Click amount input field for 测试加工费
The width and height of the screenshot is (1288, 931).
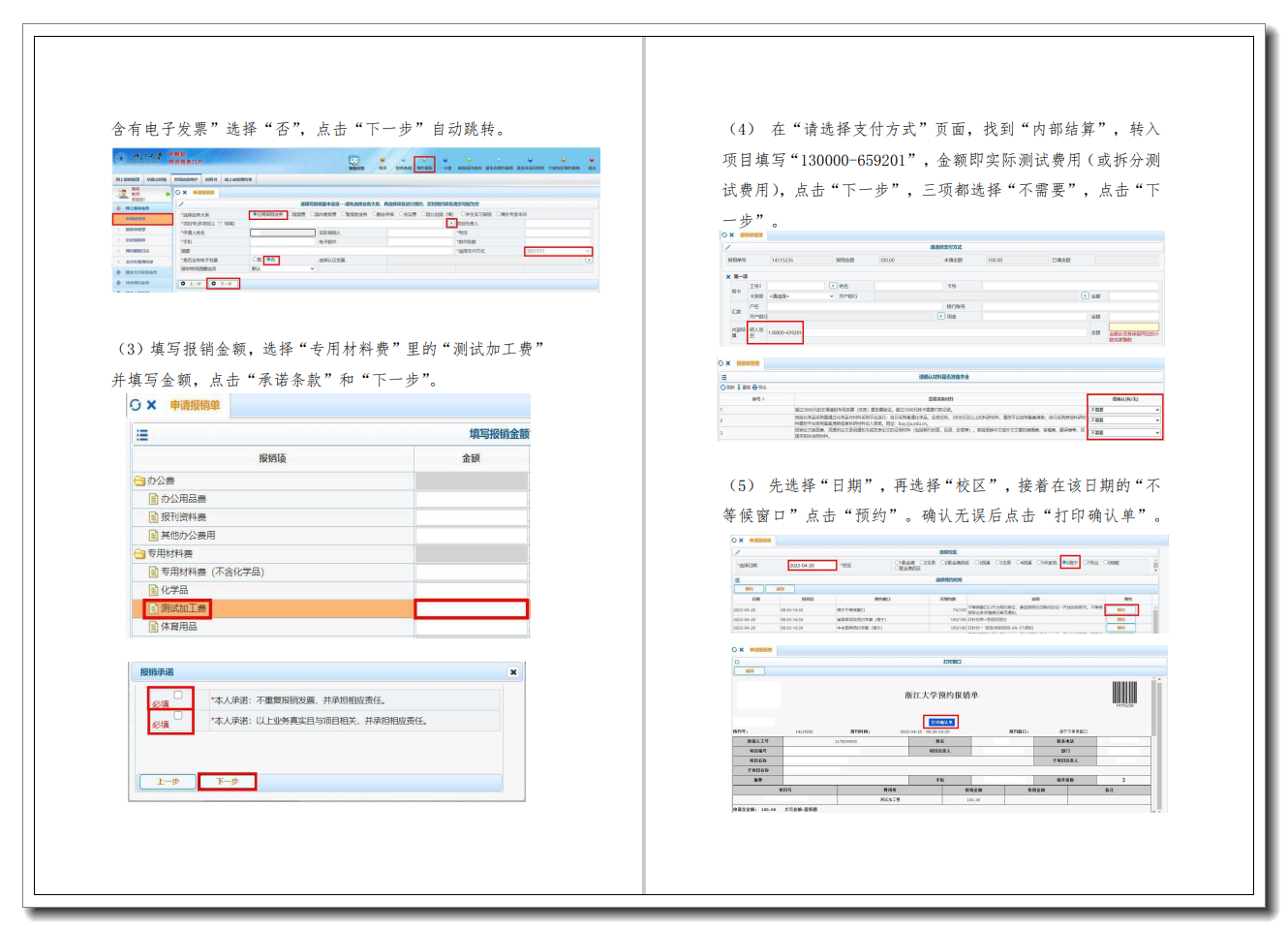coord(471,608)
